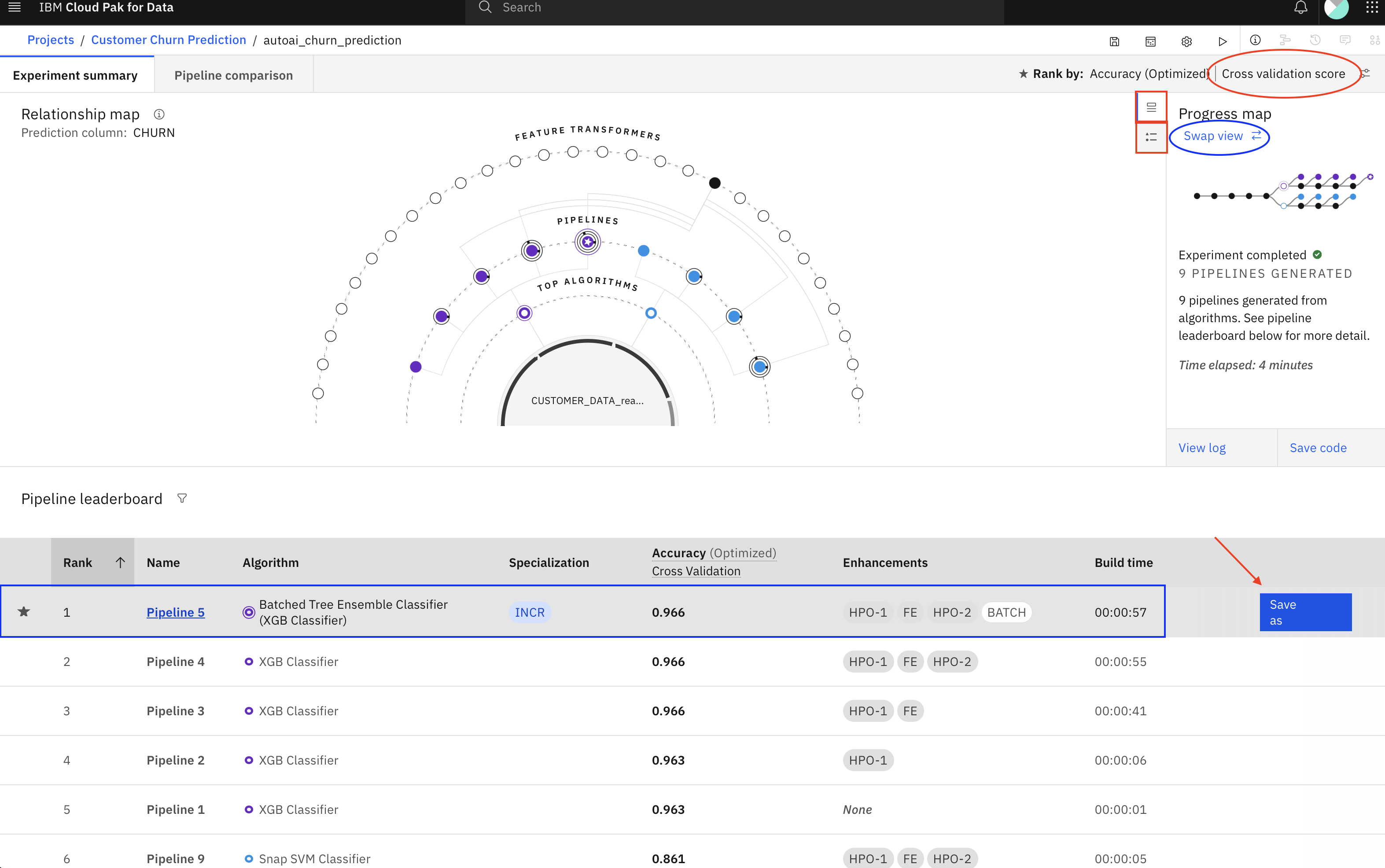Switch to the Pipeline comparison tab
Screen dimensions: 1385x868
[234, 75]
